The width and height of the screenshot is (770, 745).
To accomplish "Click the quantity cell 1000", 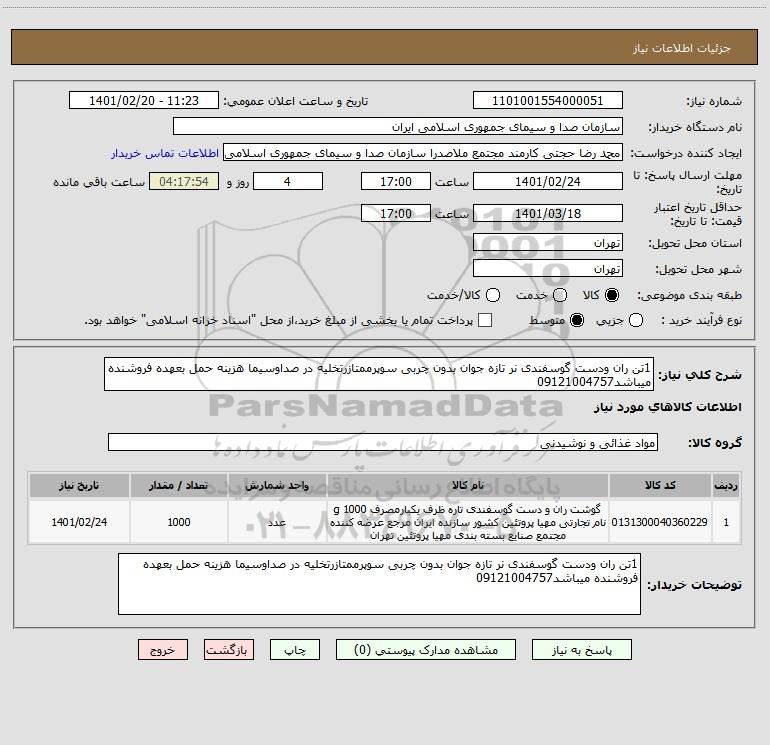I will pyautogui.click(x=179, y=522).
